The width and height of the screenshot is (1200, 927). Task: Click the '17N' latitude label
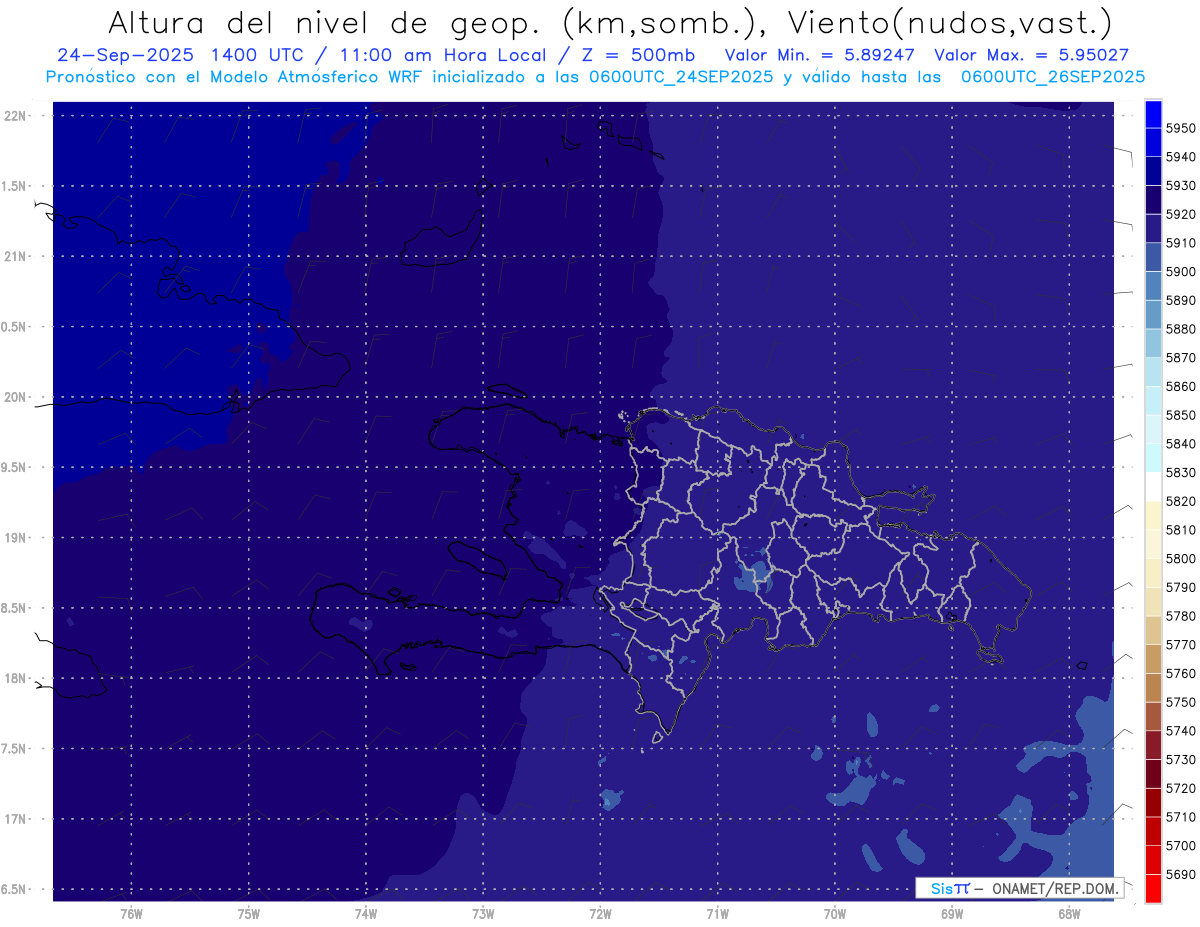(x=14, y=819)
